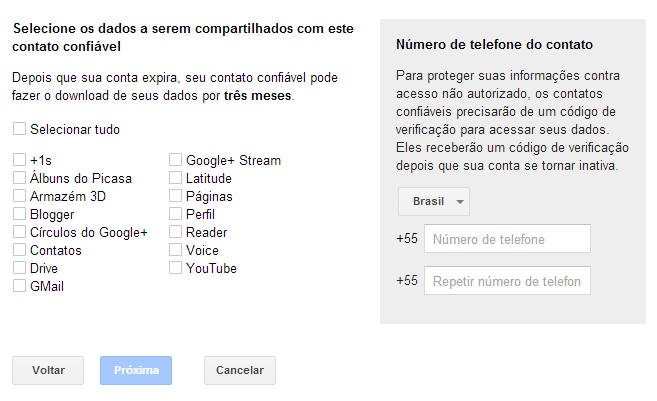Check the YouTube checkbox
The height and width of the screenshot is (401, 657).
pyautogui.click(x=176, y=268)
